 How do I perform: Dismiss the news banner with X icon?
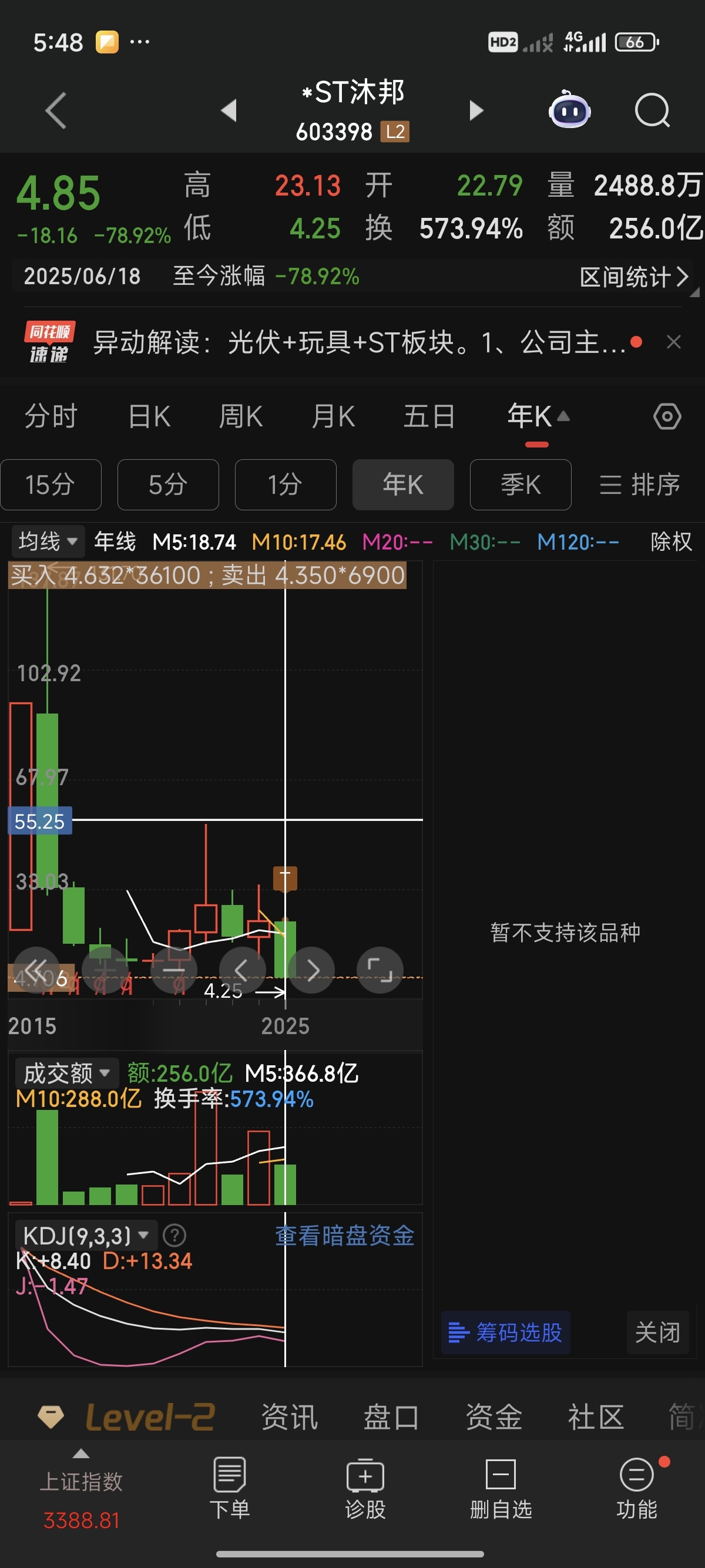[x=673, y=342]
